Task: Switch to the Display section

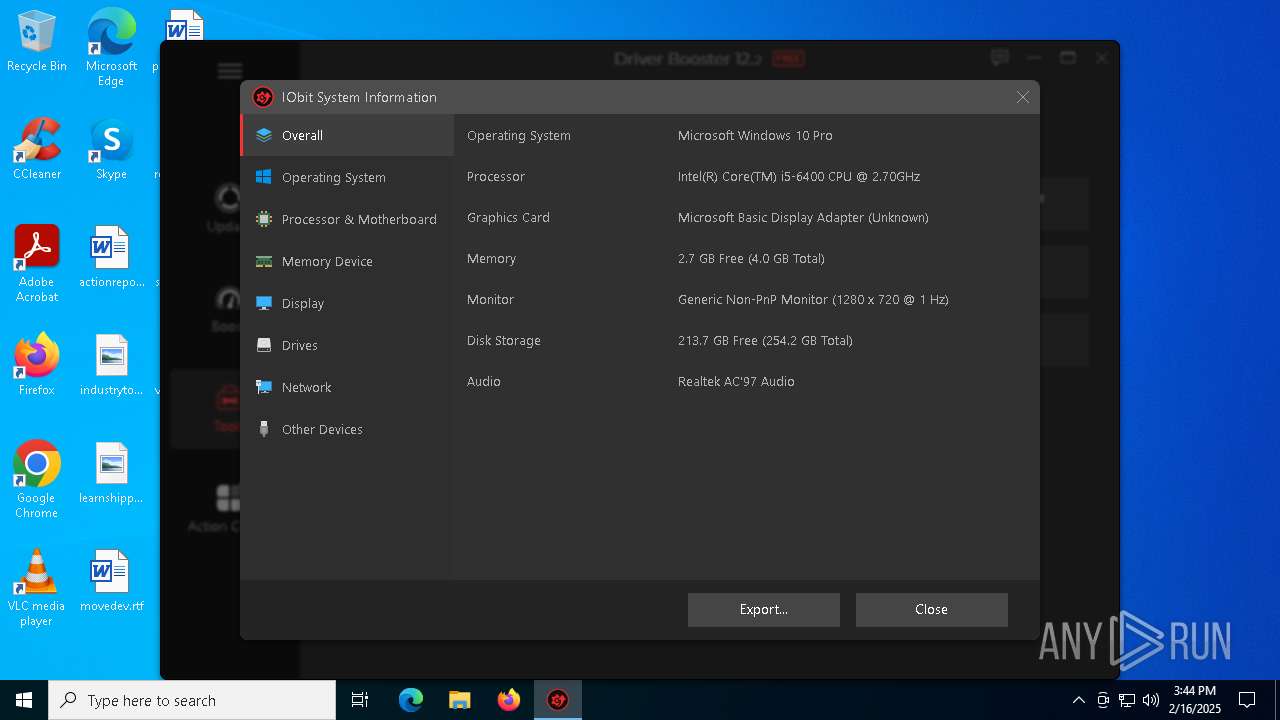Action: 347,303
